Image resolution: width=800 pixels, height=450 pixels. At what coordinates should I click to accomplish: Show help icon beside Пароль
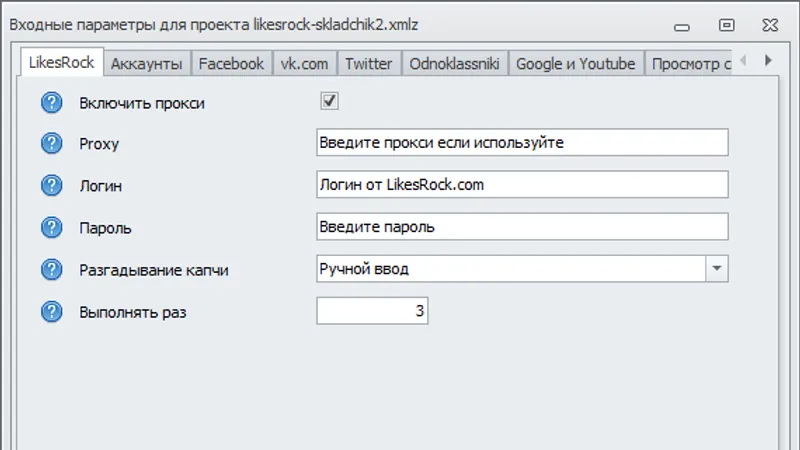click(52, 227)
